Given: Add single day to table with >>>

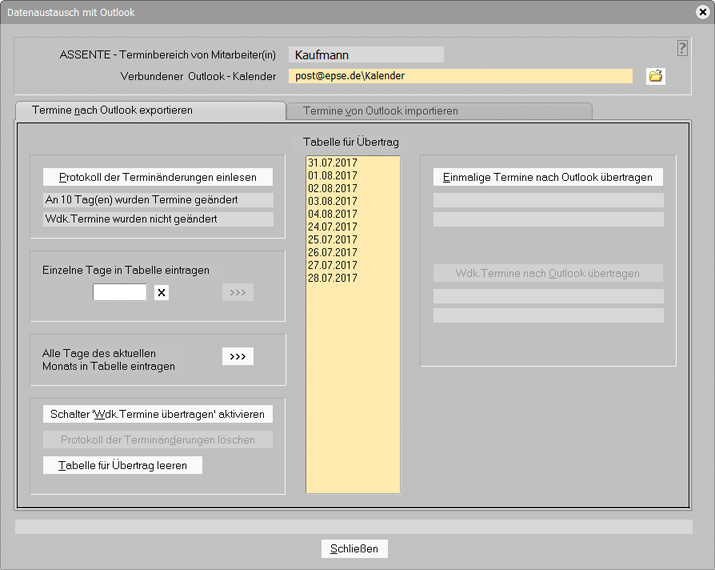Looking at the screenshot, I should pos(238,292).
